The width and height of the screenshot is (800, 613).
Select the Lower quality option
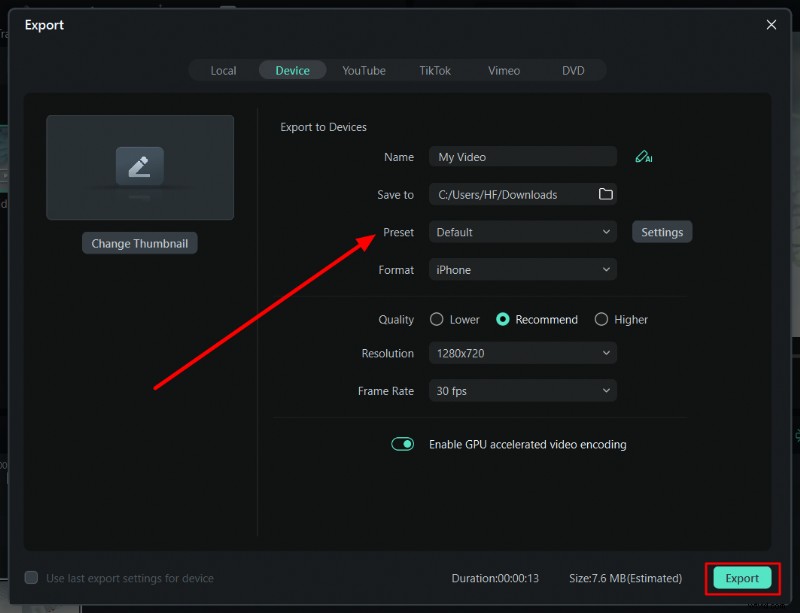tap(436, 319)
